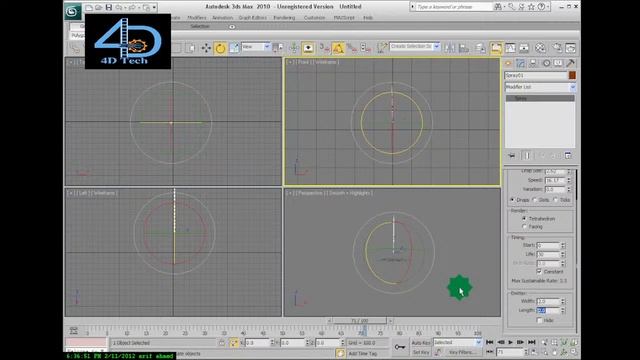Screen dimensions: 640x360
Task: Open the Graph Editors menu
Action: tap(253, 18)
